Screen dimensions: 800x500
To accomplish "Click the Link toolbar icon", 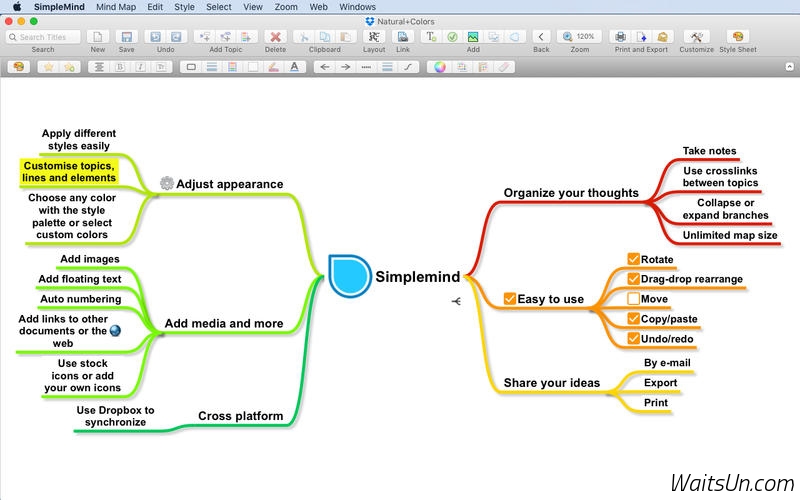I will (x=403, y=37).
